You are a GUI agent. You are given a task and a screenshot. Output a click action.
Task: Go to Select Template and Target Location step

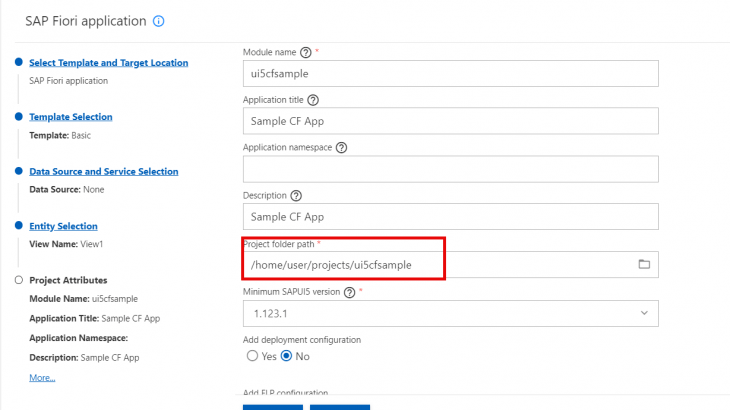pyautogui.click(x=108, y=63)
